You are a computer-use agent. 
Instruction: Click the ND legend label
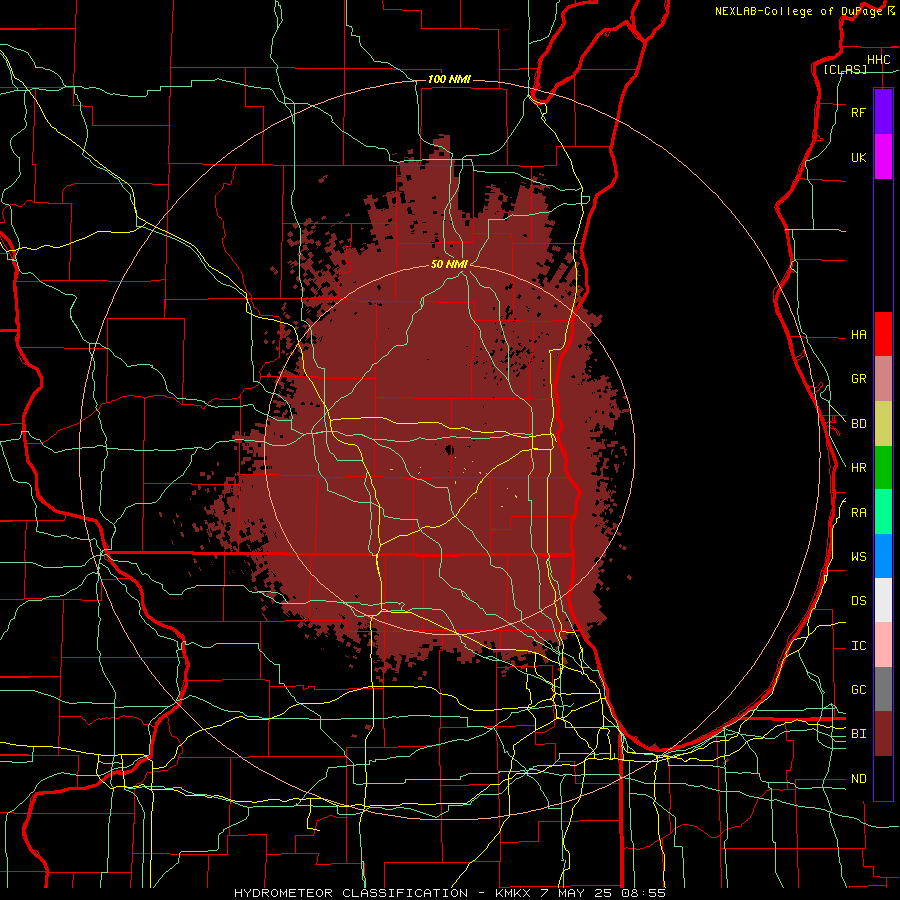click(x=858, y=779)
